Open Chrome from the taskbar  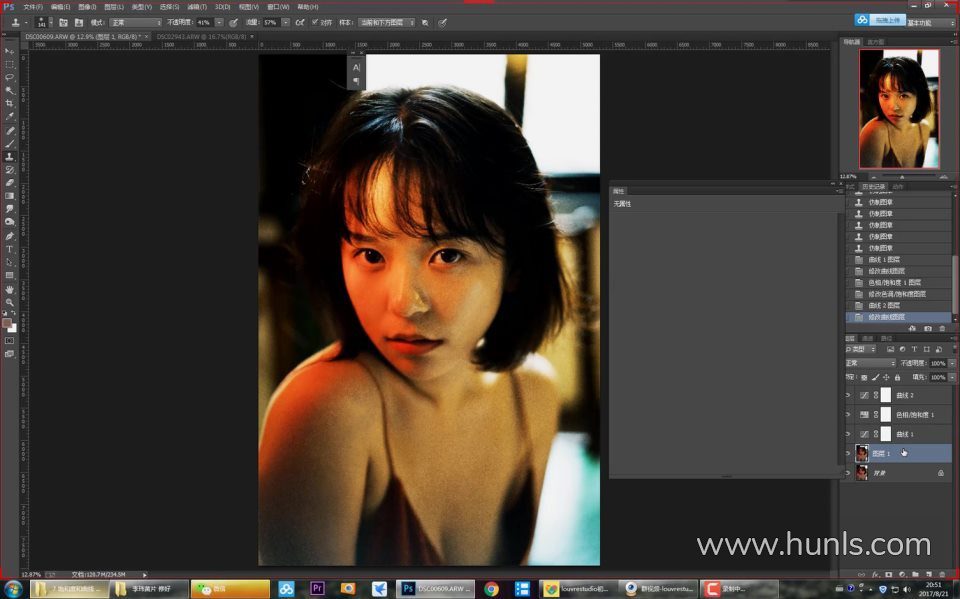[x=492, y=589]
